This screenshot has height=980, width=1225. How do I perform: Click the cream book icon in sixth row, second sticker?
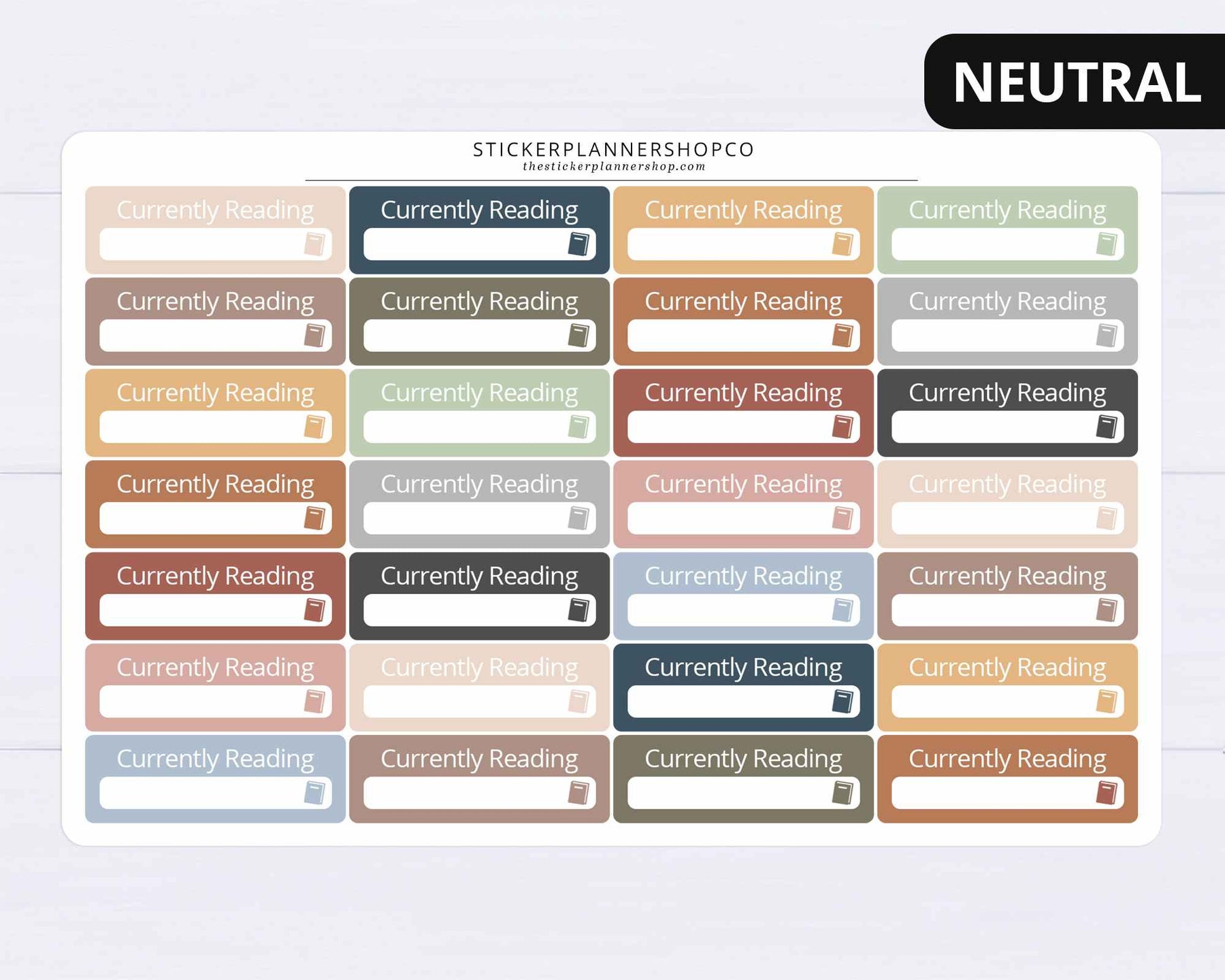click(578, 701)
